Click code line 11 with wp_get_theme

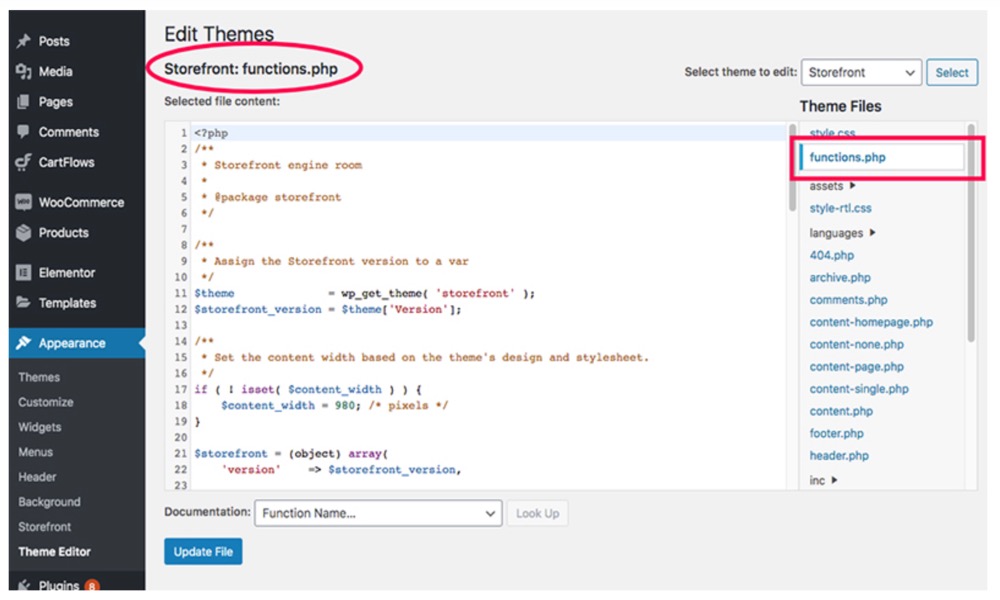(x=365, y=293)
